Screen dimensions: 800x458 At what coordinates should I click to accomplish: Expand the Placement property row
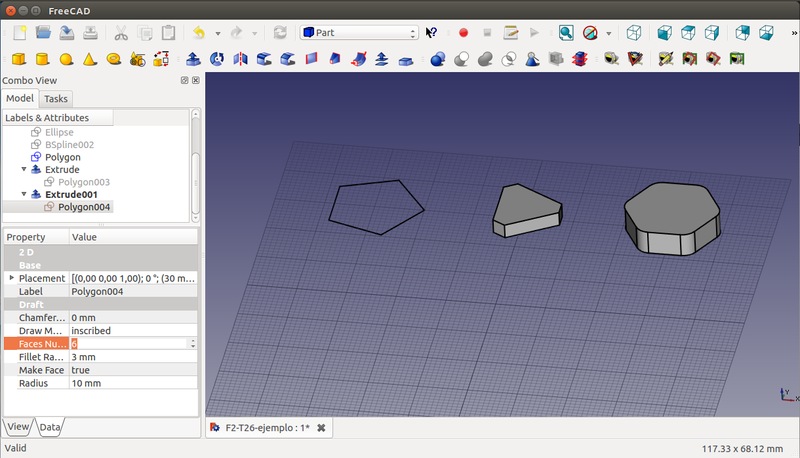[x=12, y=277]
